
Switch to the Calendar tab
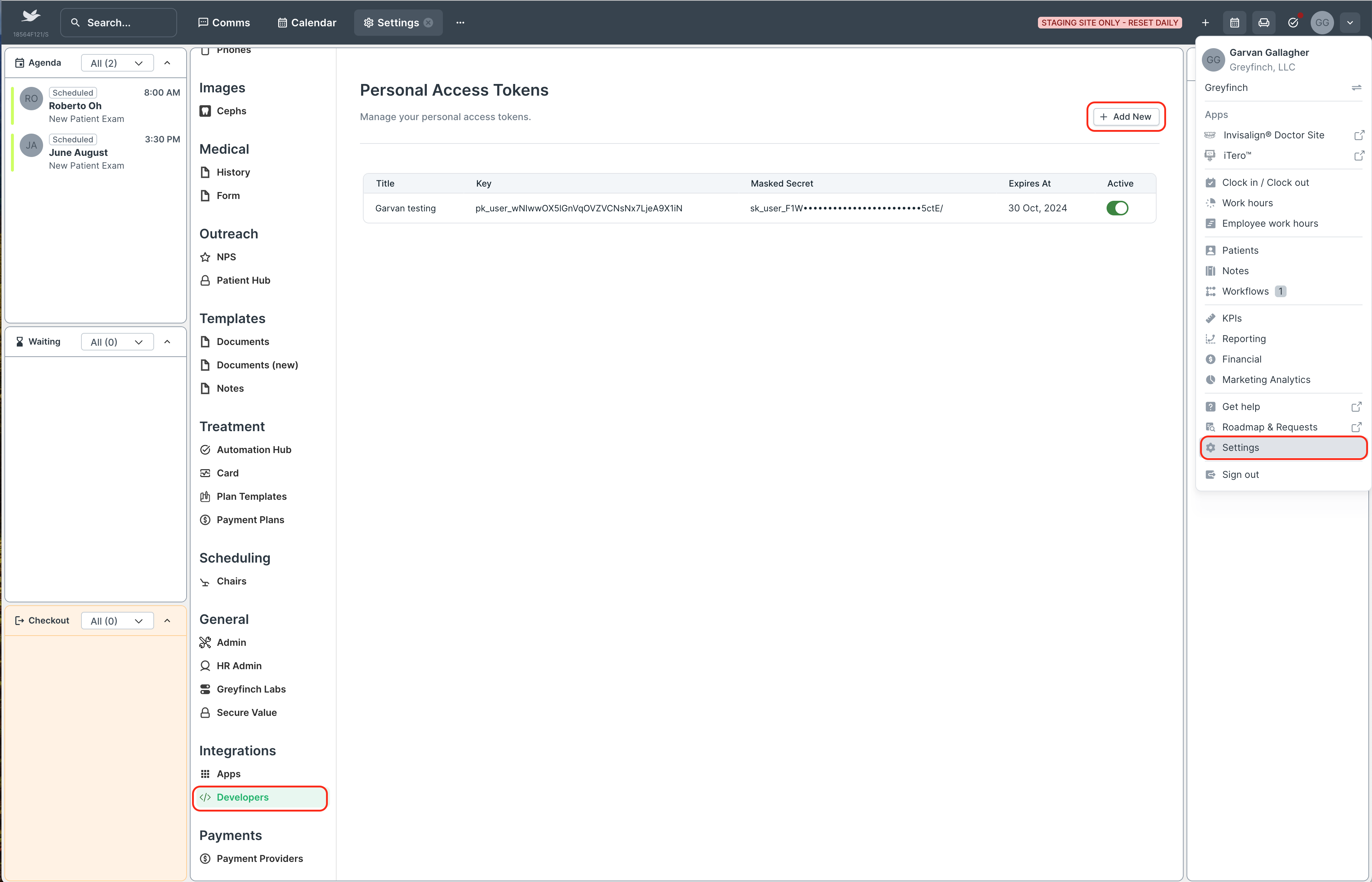(x=307, y=23)
